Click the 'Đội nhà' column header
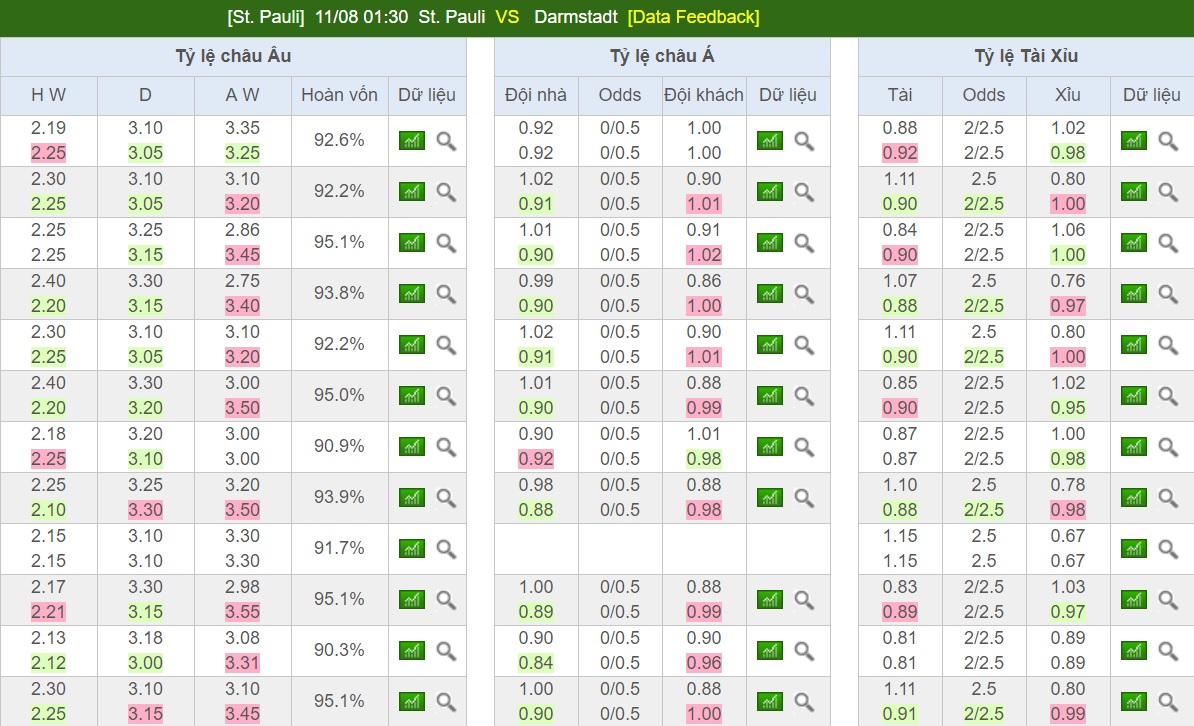The width and height of the screenshot is (1194, 726). point(535,95)
